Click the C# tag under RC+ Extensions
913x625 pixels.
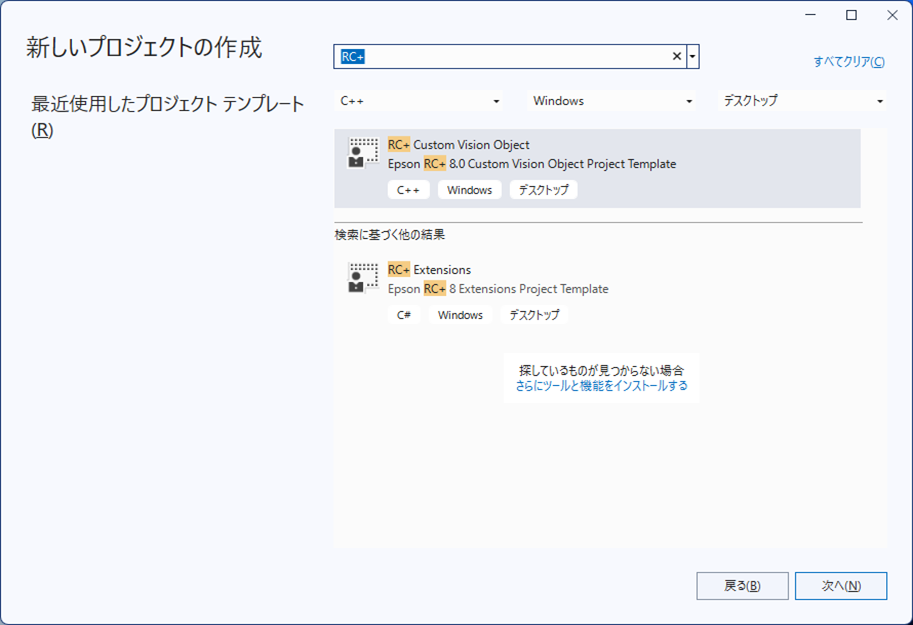click(x=404, y=315)
